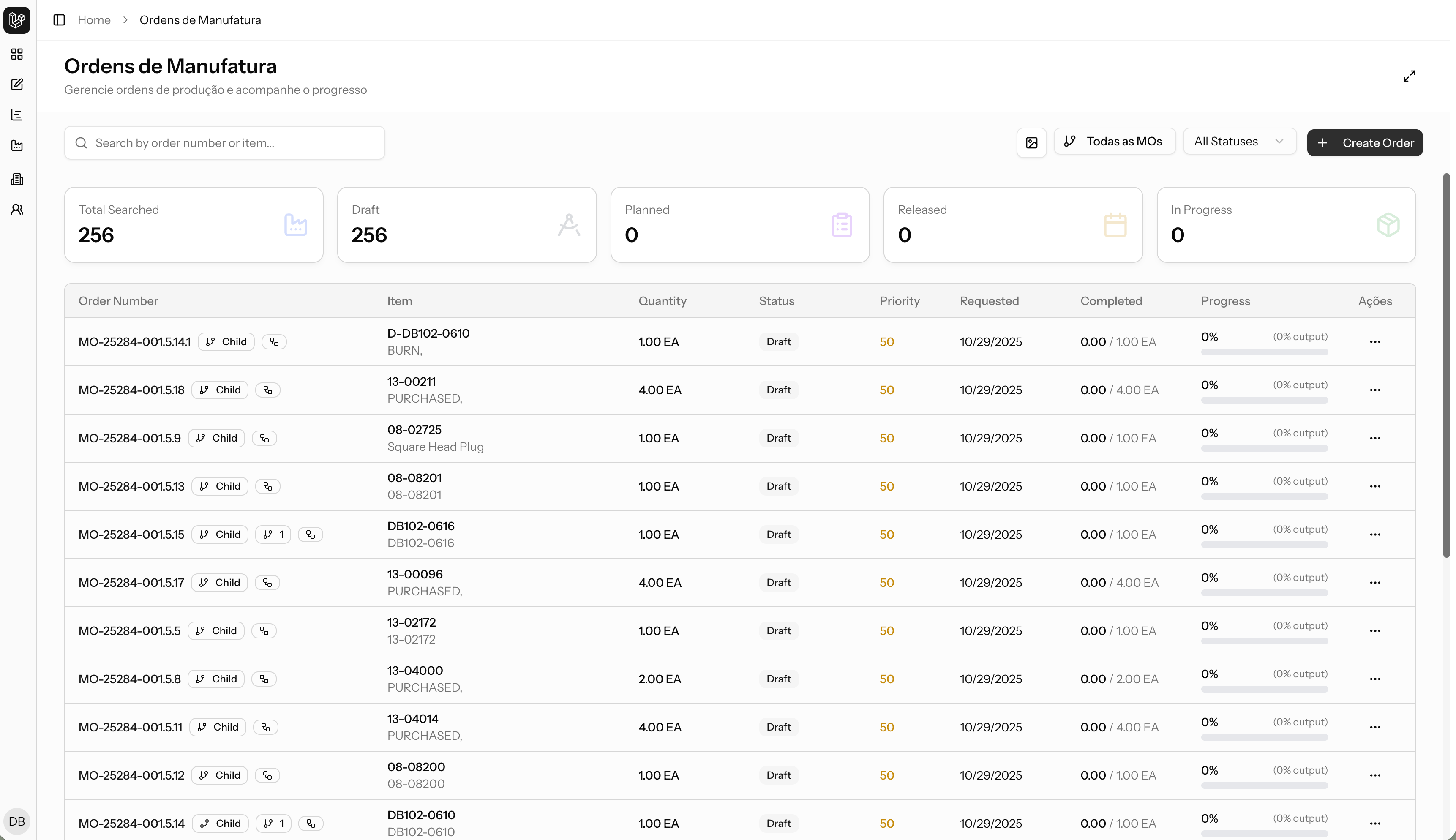The image size is (1456, 840).
Task: Click Child badge on MO-25284-001.5.9
Action: (x=217, y=438)
